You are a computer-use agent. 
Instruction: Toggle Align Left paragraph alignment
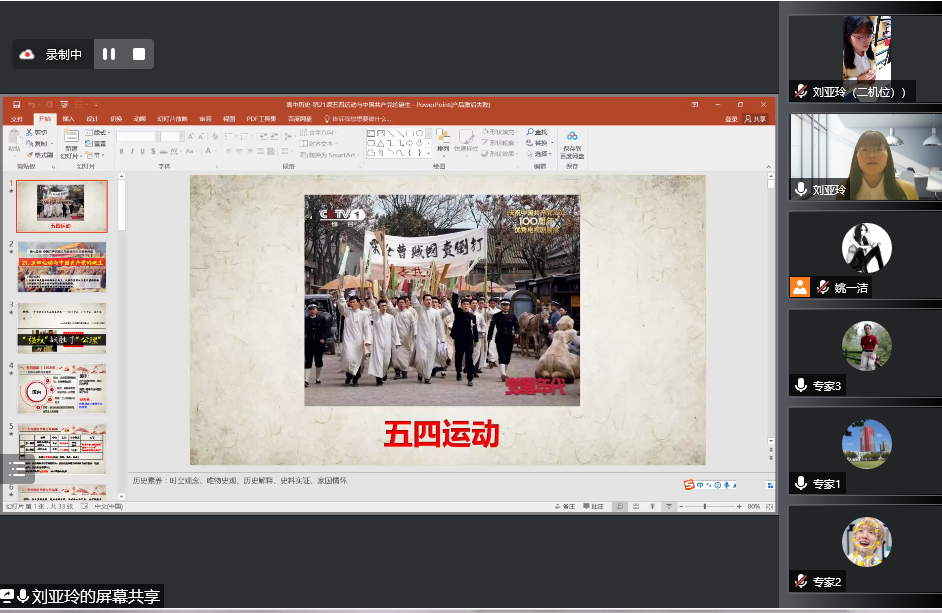[228, 151]
